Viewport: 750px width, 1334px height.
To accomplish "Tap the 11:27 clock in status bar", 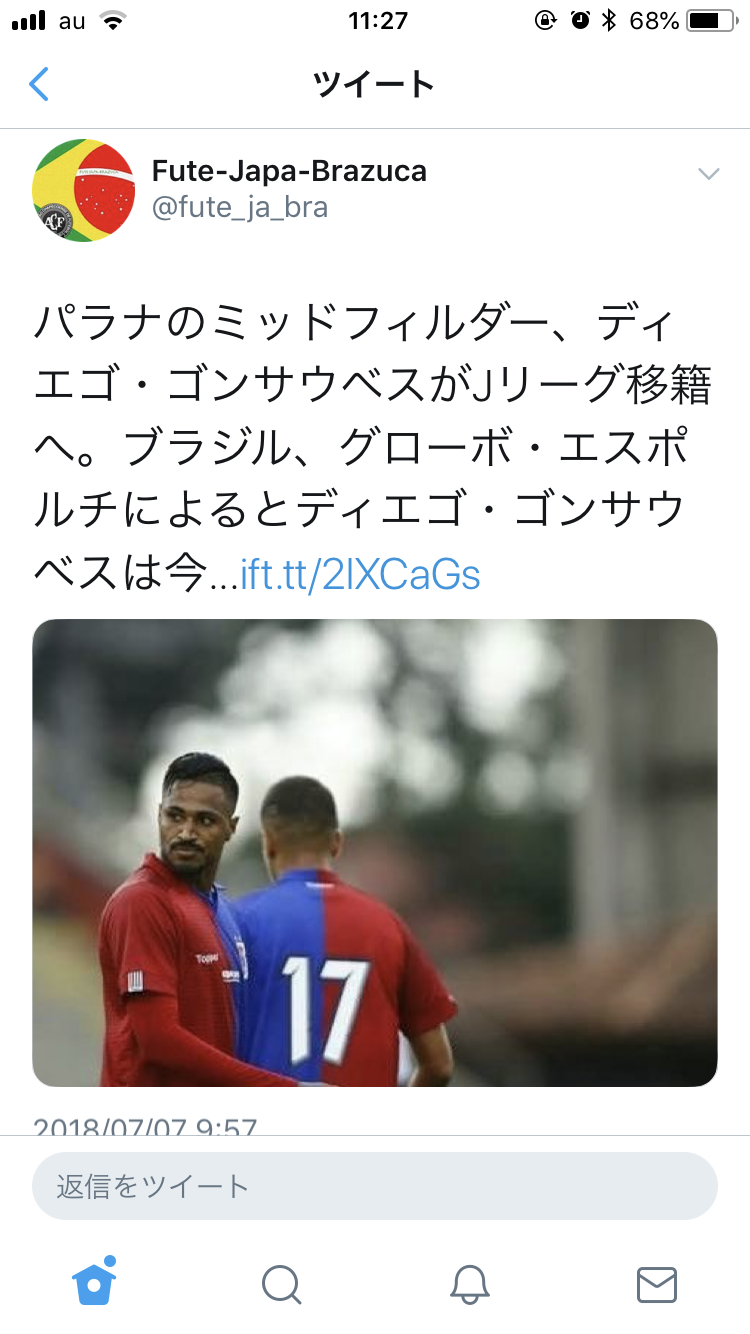I will pos(378,21).
